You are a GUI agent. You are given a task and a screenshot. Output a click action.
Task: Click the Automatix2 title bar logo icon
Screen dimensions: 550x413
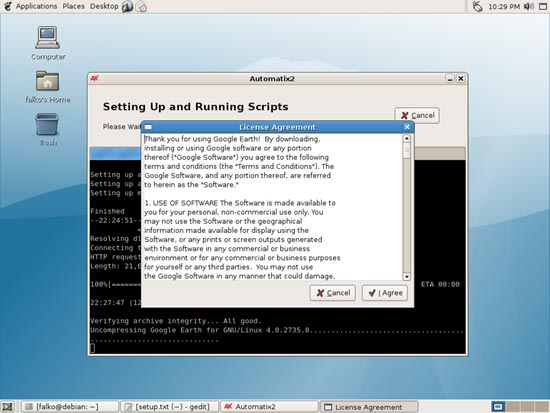(95, 78)
